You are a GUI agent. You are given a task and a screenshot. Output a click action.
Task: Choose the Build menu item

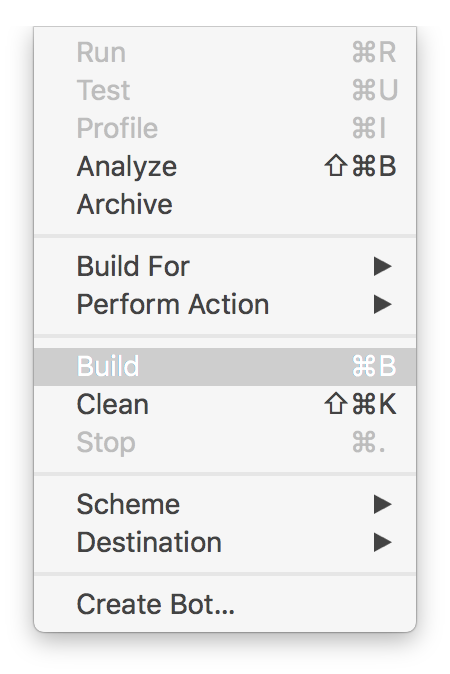pos(225,366)
